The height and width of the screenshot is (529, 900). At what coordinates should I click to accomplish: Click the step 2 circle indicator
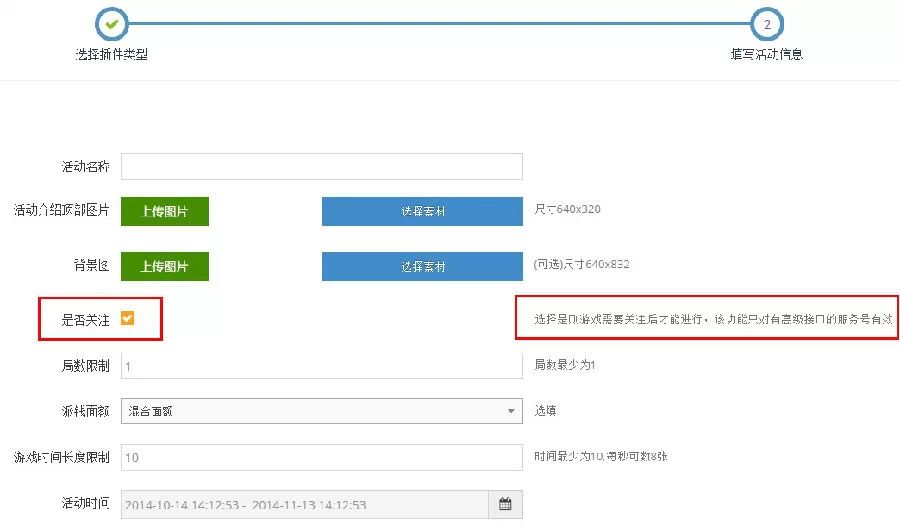(x=767, y=24)
